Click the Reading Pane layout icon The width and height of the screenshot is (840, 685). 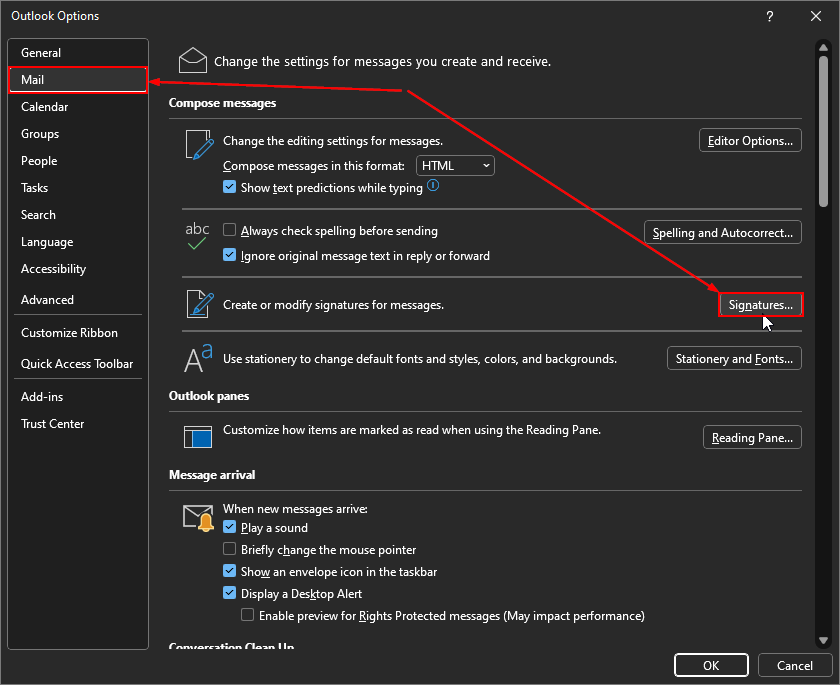click(x=198, y=436)
